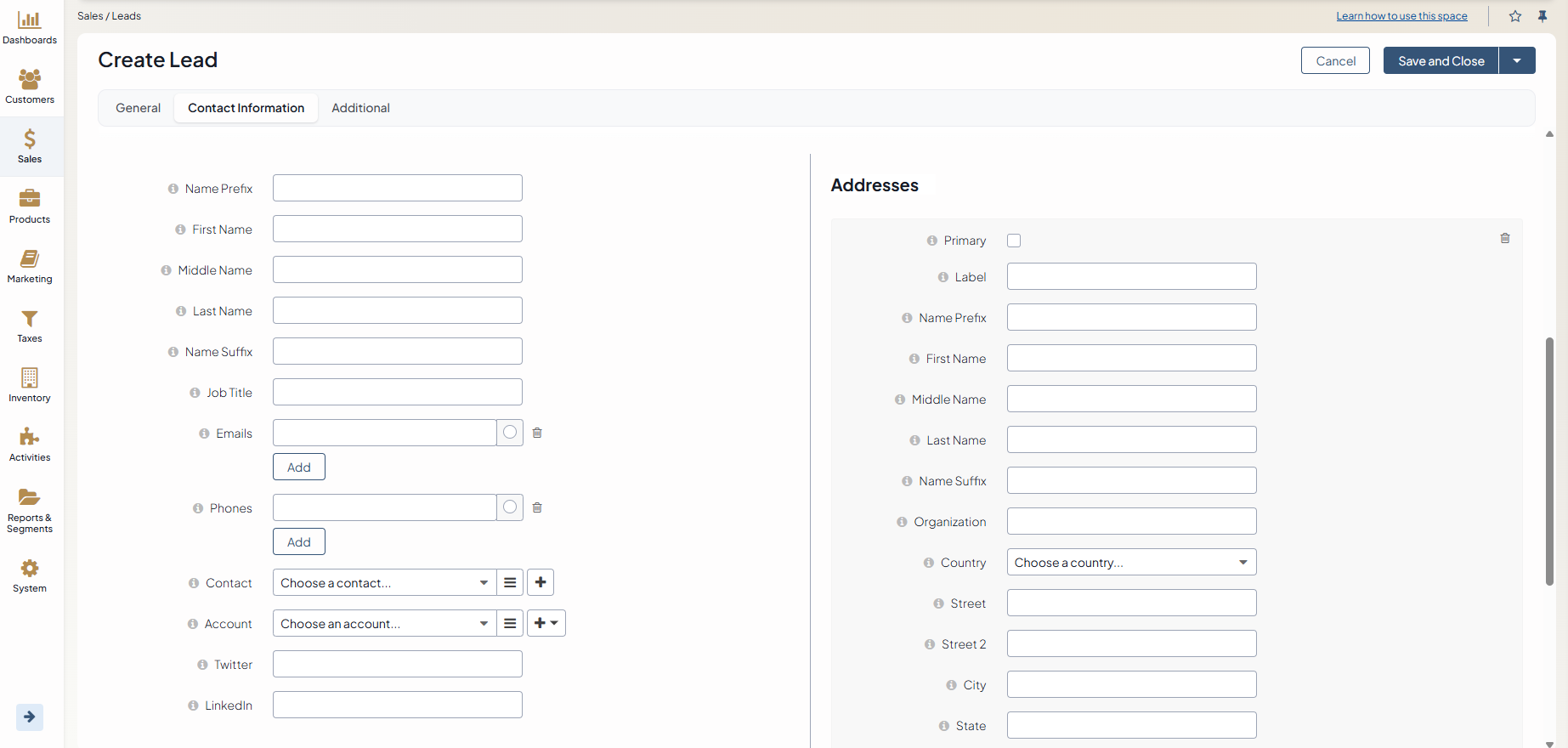
Task: Favorite this page with star icon
Action: pyautogui.click(x=1515, y=16)
